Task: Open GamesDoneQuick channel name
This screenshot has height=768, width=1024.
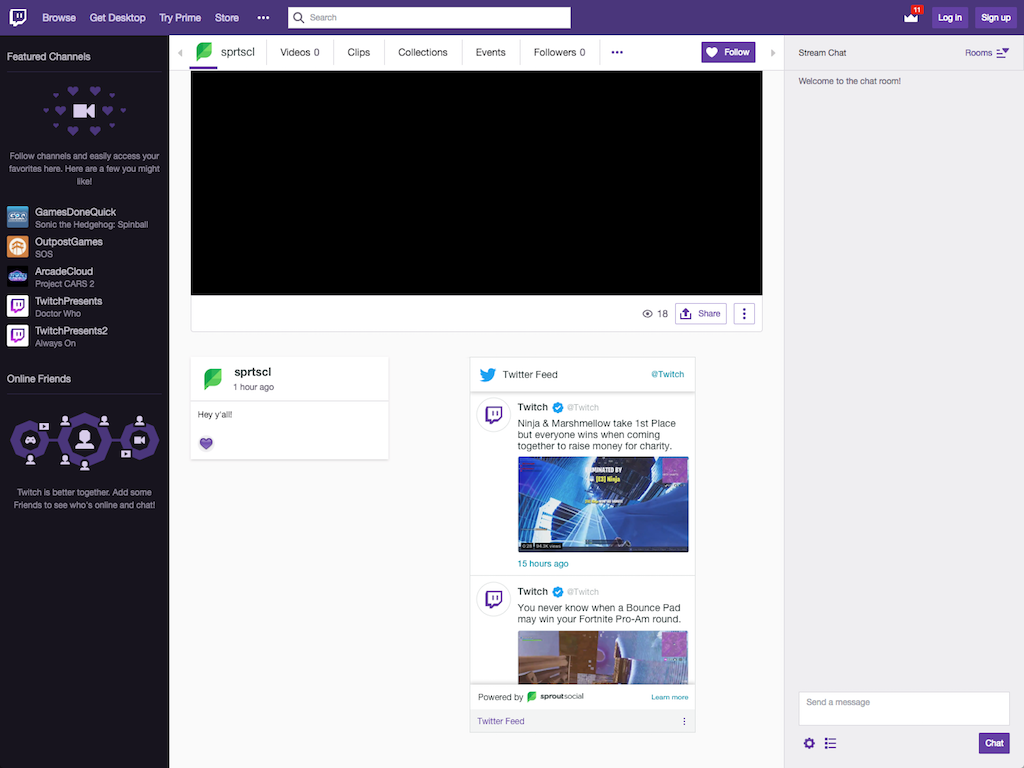Action: pyautogui.click(x=75, y=212)
